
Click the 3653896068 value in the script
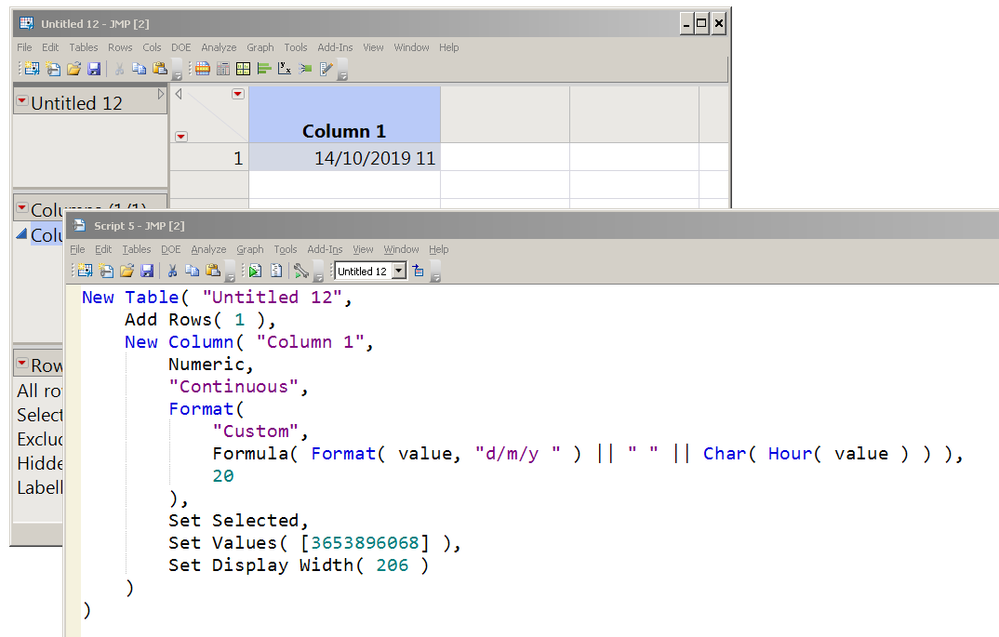click(x=364, y=543)
